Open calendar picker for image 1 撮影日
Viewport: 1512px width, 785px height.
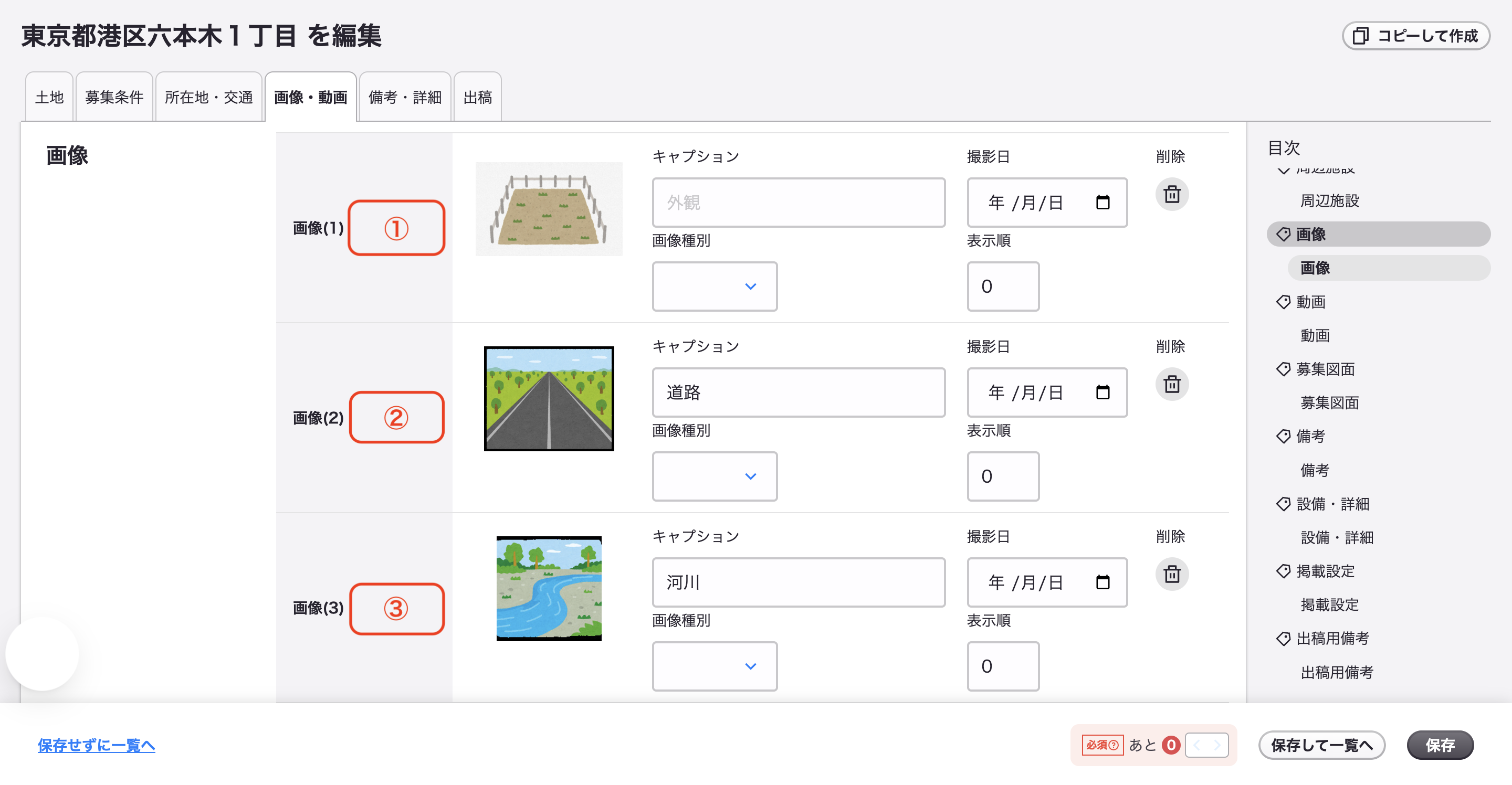(1102, 203)
